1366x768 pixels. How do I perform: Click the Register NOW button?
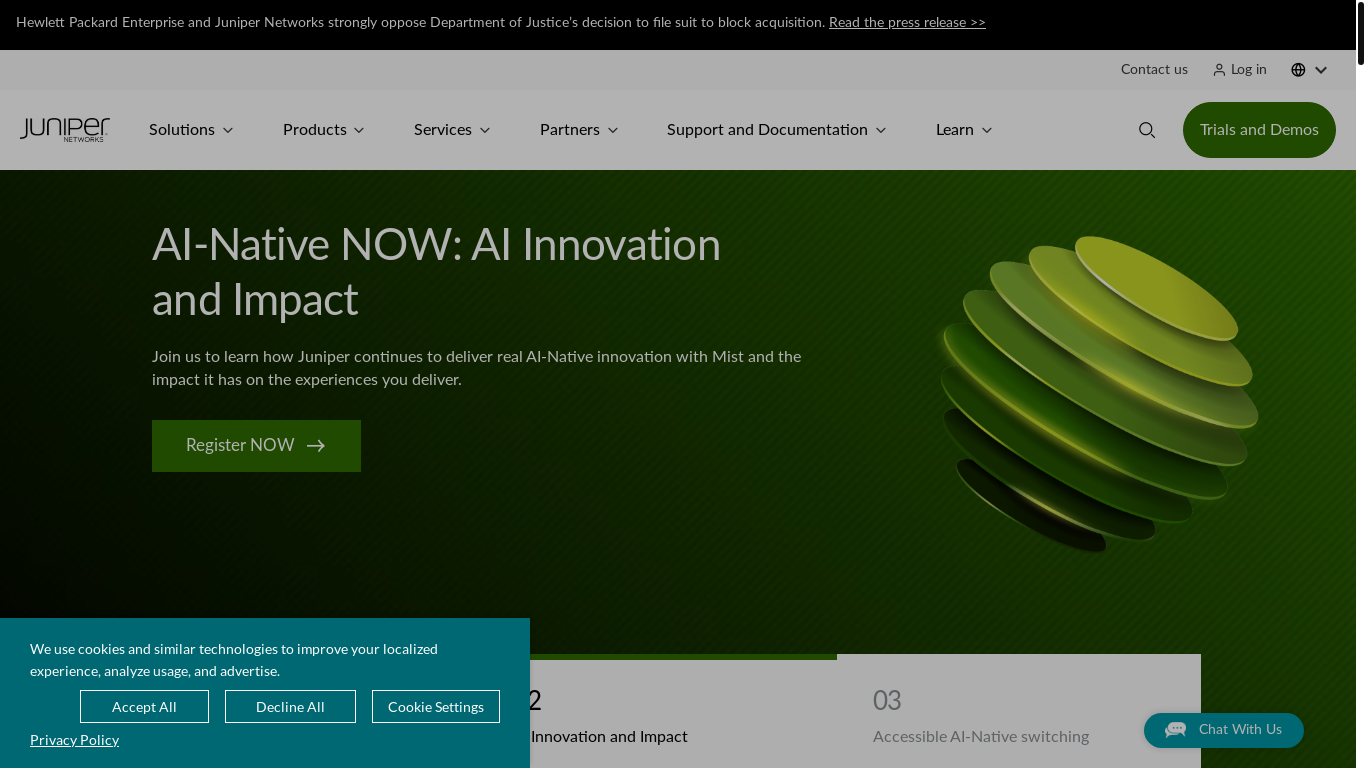click(x=256, y=446)
